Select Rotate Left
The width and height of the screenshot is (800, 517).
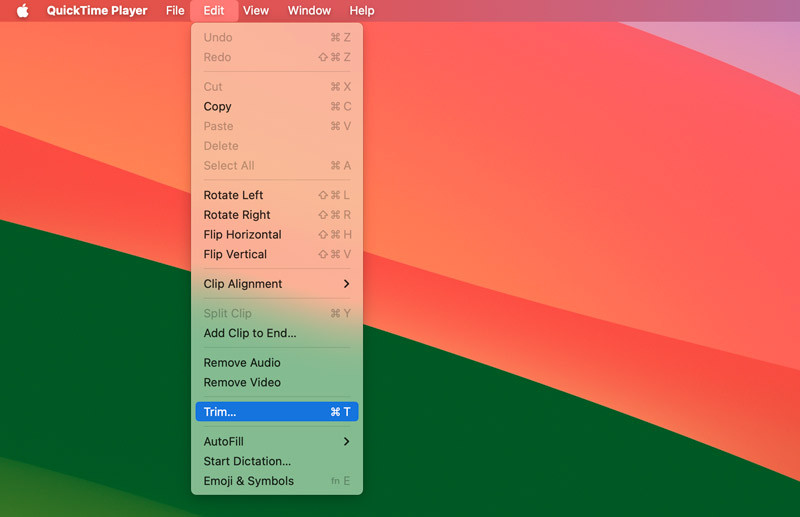(277, 195)
